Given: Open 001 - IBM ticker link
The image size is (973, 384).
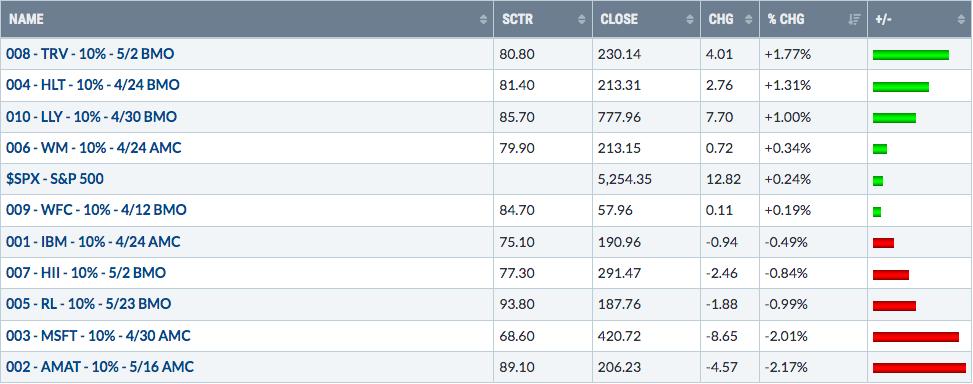Looking at the screenshot, I should pyautogui.click(x=93, y=241).
